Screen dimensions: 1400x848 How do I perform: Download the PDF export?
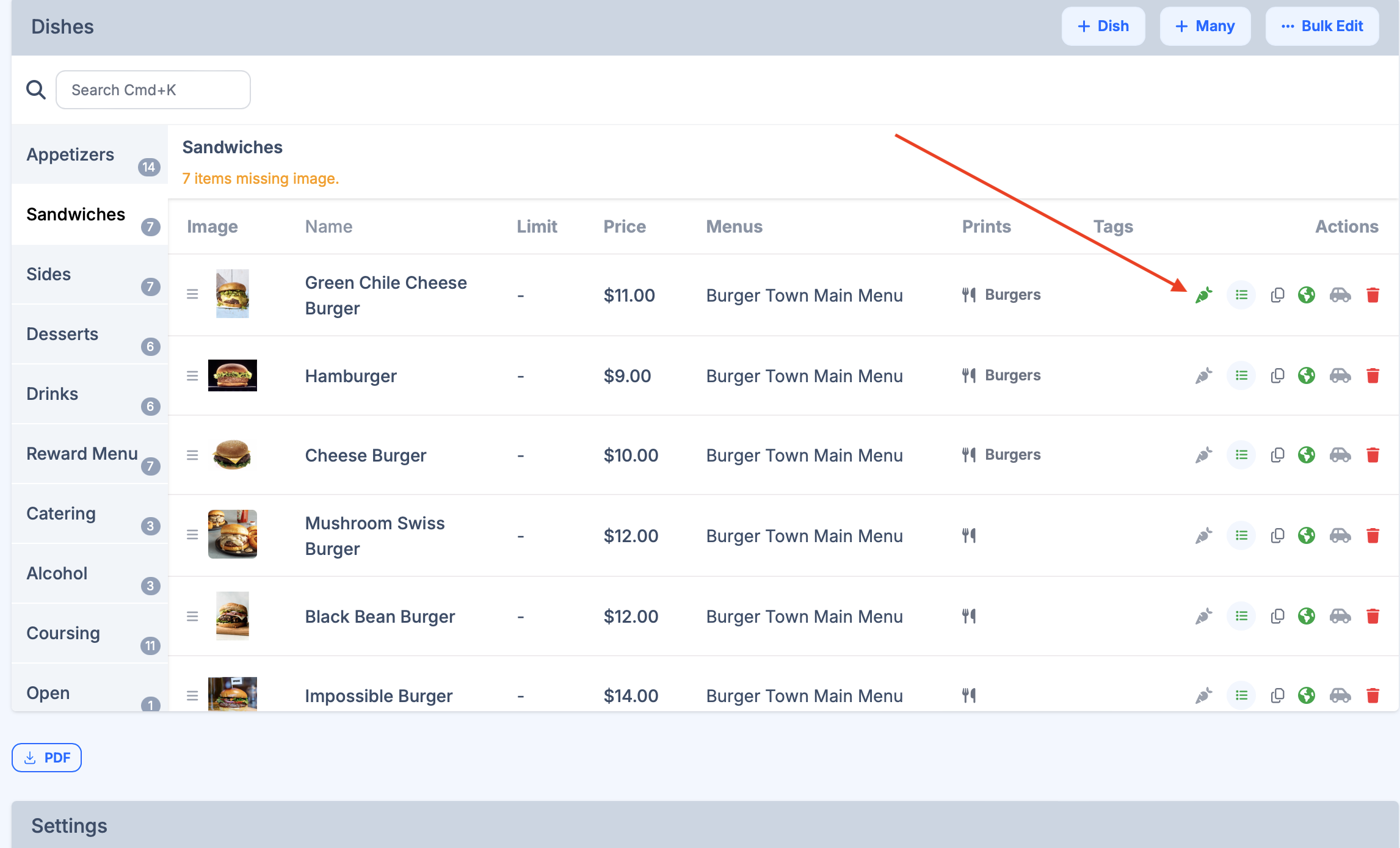pos(47,758)
